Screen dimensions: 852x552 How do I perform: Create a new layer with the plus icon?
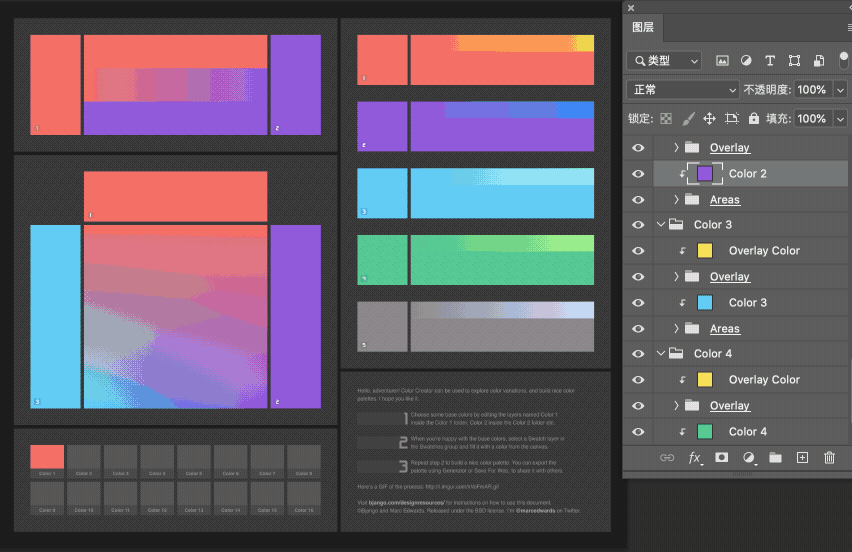(802, 458)
